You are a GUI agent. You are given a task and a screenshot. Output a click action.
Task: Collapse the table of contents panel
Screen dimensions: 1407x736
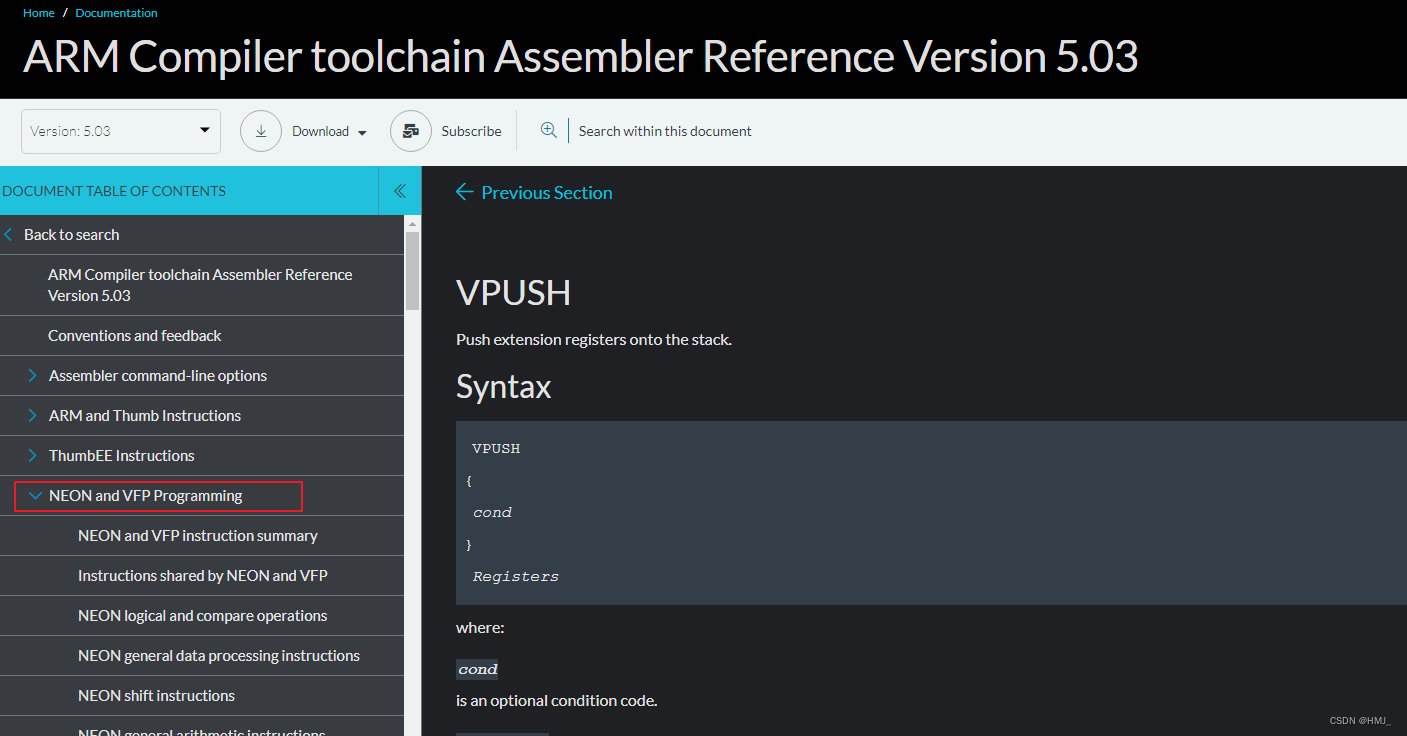pos(400,191)
